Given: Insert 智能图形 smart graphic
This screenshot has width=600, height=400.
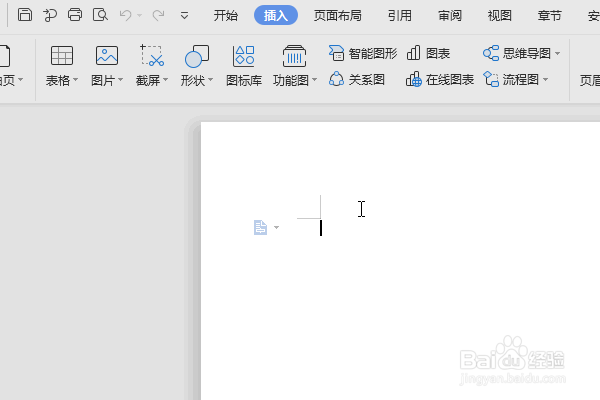Looking at the screenshot, I should click(363, 53).
